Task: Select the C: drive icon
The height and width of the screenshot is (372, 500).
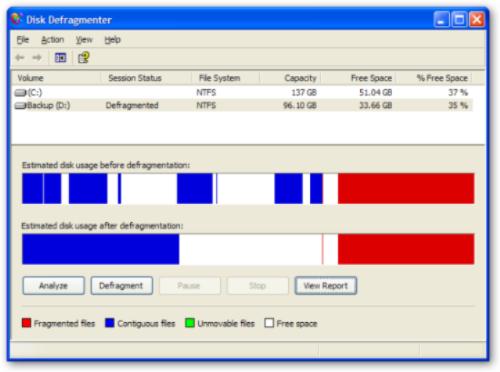Action: 21,92
